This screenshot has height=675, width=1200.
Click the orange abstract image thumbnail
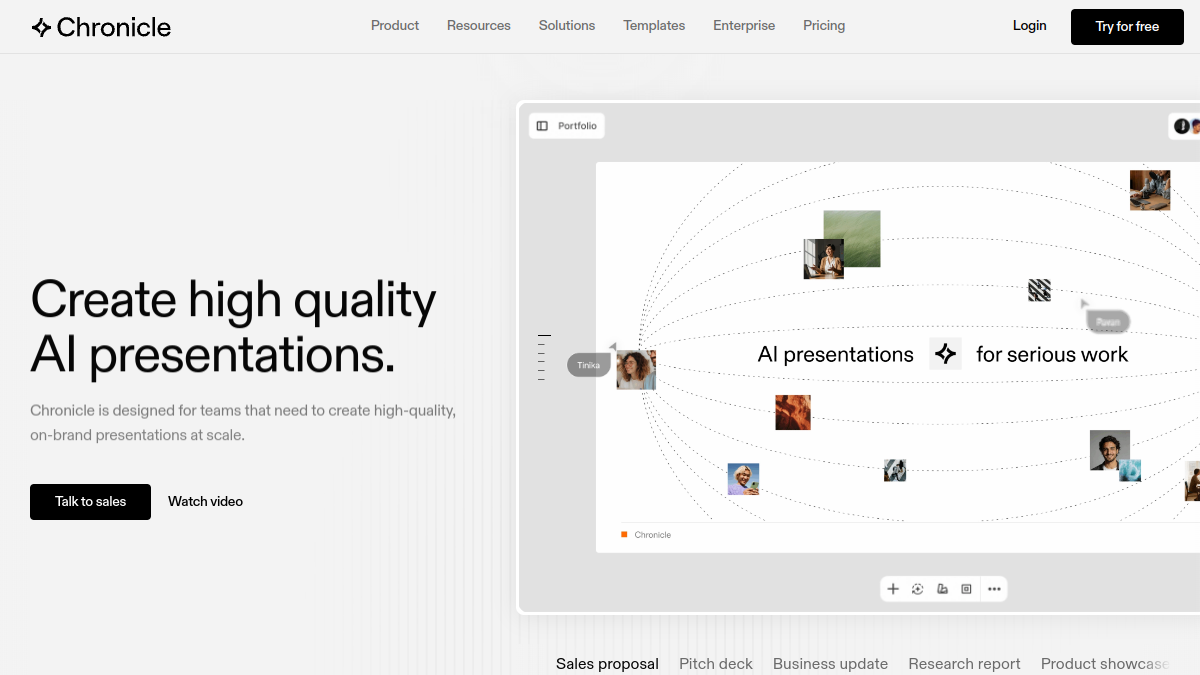793,412
